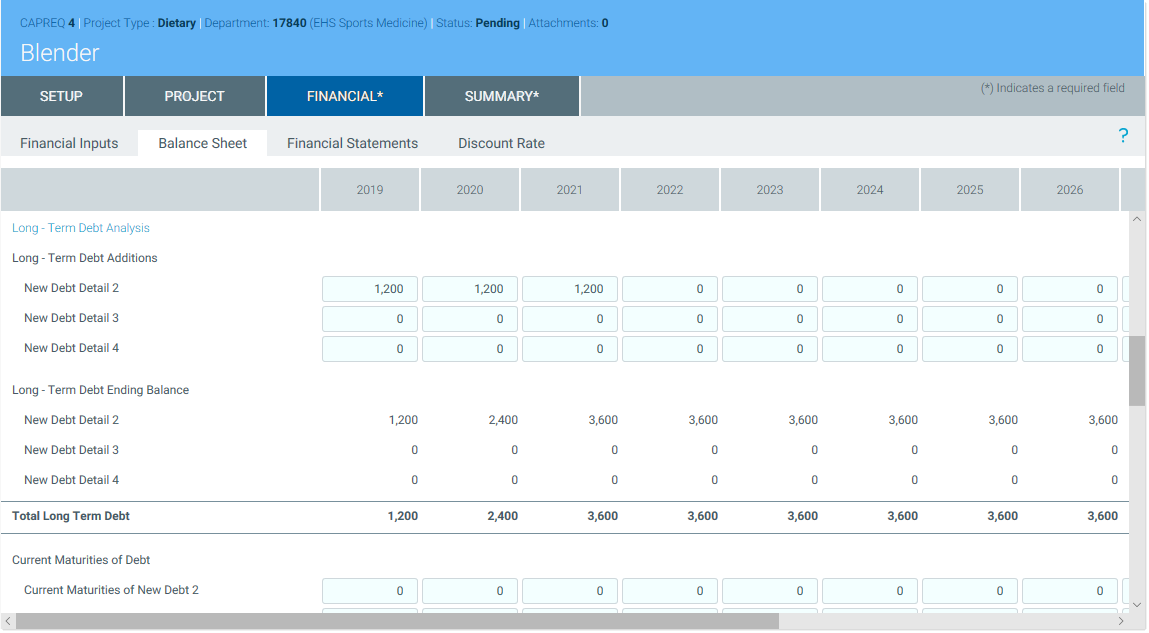The height and width of the screenshot is (633, 1149).
Task: Click the vertical scrollbar up arrow
Action: 1137,220
